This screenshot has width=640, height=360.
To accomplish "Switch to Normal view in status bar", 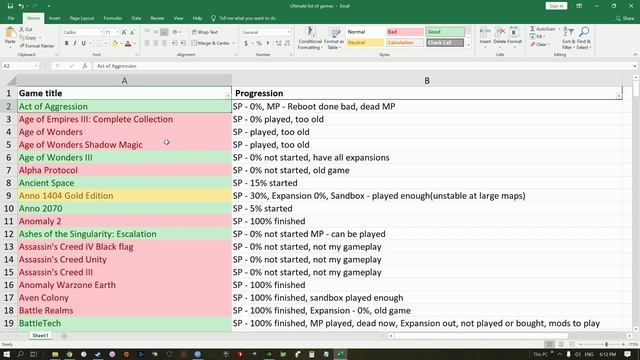I will coord(550,344).
